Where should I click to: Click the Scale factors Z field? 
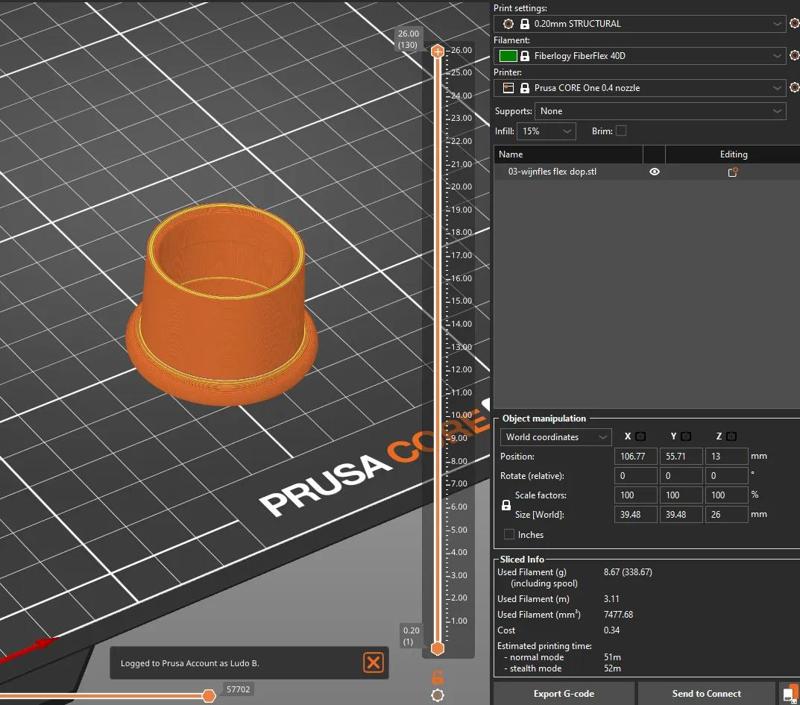(x=727, y=495)
